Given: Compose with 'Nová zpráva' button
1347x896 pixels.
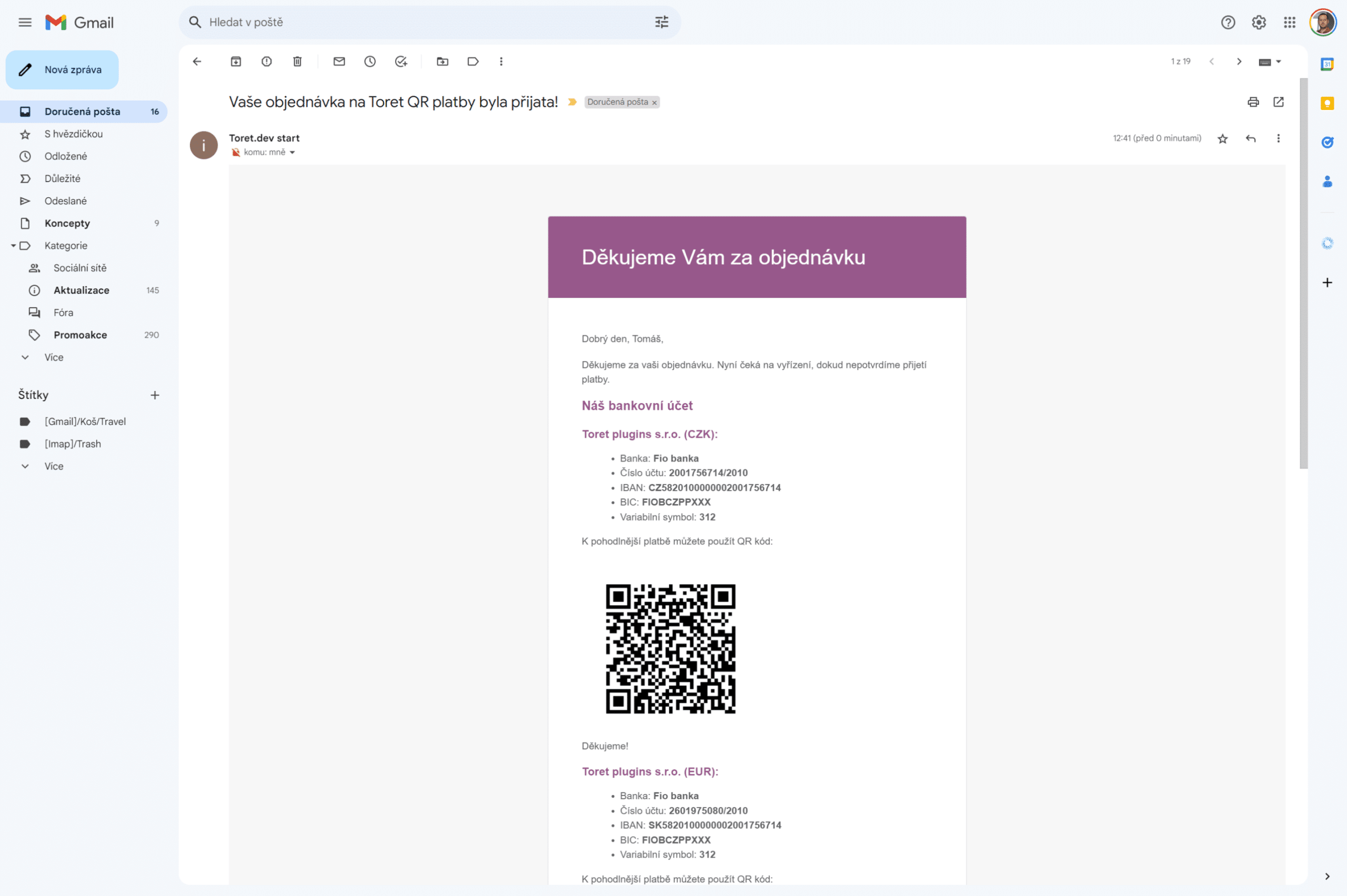Looking at the screenshot, I should coord(62,70).
